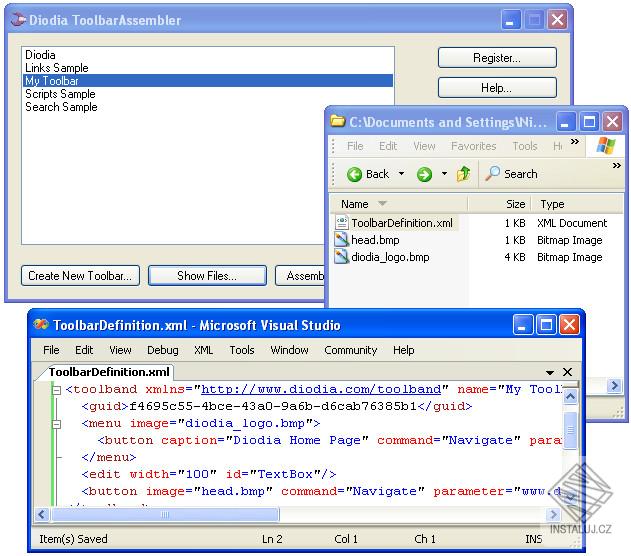Open Forward button history dropdown arrow

[444, 174]
